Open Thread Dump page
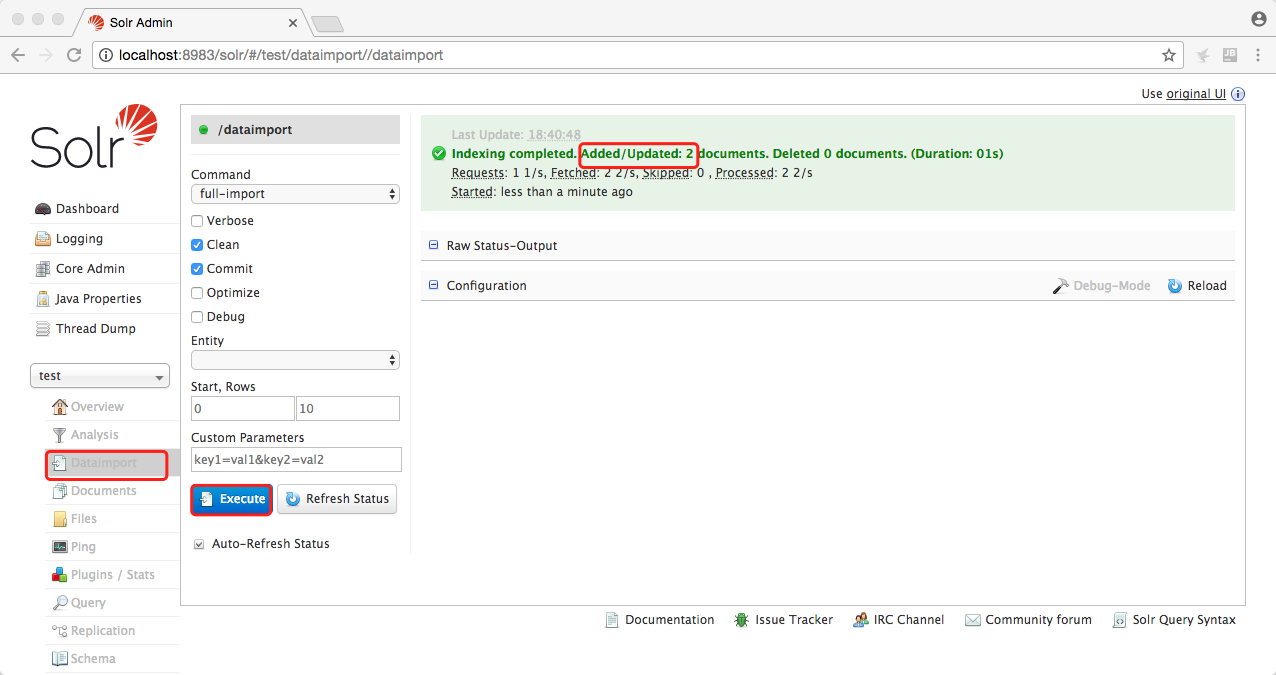 pos(96,329)
